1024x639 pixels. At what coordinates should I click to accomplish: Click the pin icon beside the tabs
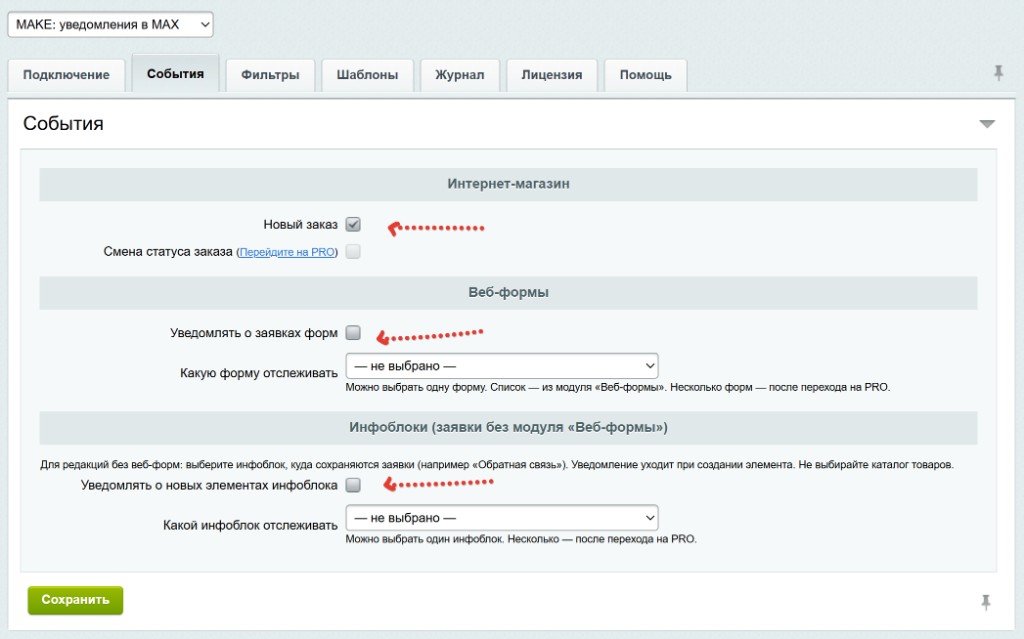998,73
